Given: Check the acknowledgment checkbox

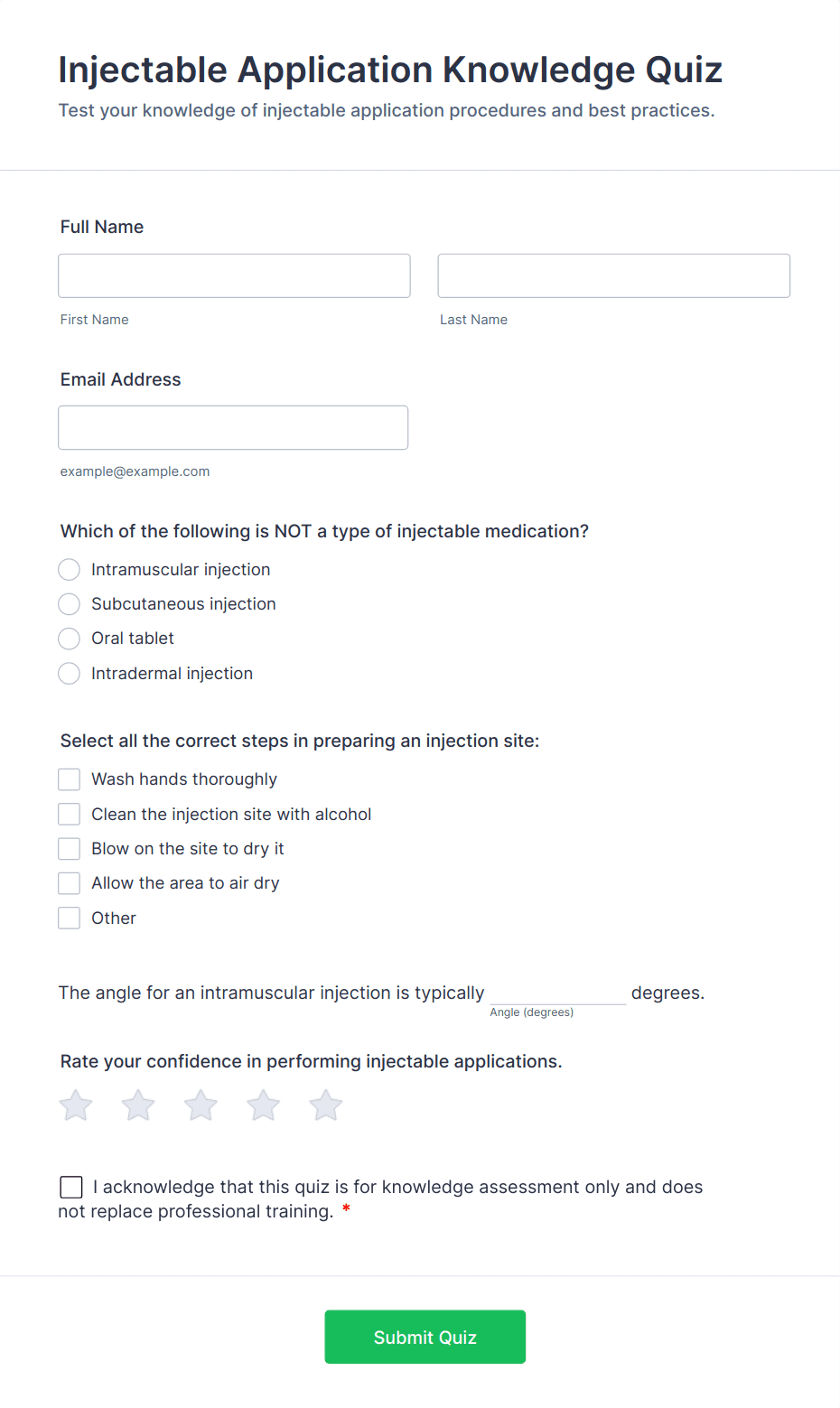Looking at the screenshot, I should coord(71,1187).
